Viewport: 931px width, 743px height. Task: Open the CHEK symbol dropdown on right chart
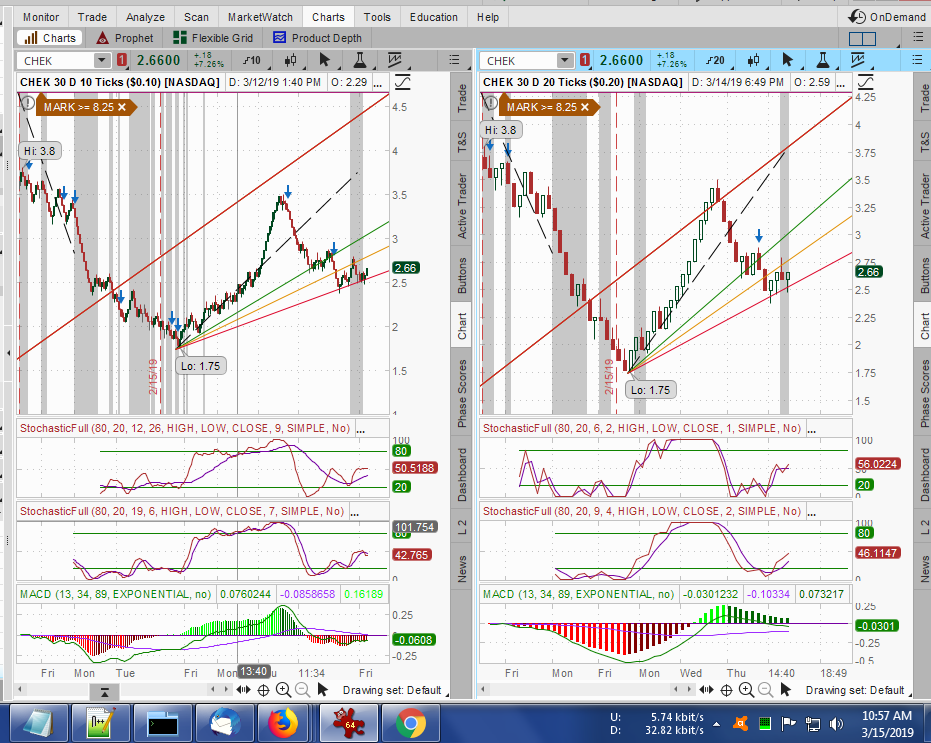[x=565, y=61]
